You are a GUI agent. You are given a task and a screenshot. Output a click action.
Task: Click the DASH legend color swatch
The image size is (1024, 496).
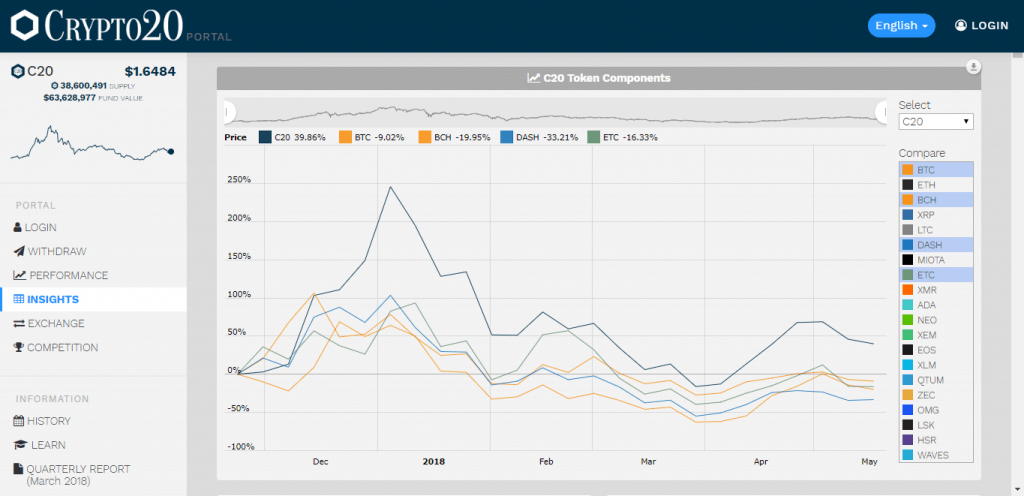click(x=506, y=137)
